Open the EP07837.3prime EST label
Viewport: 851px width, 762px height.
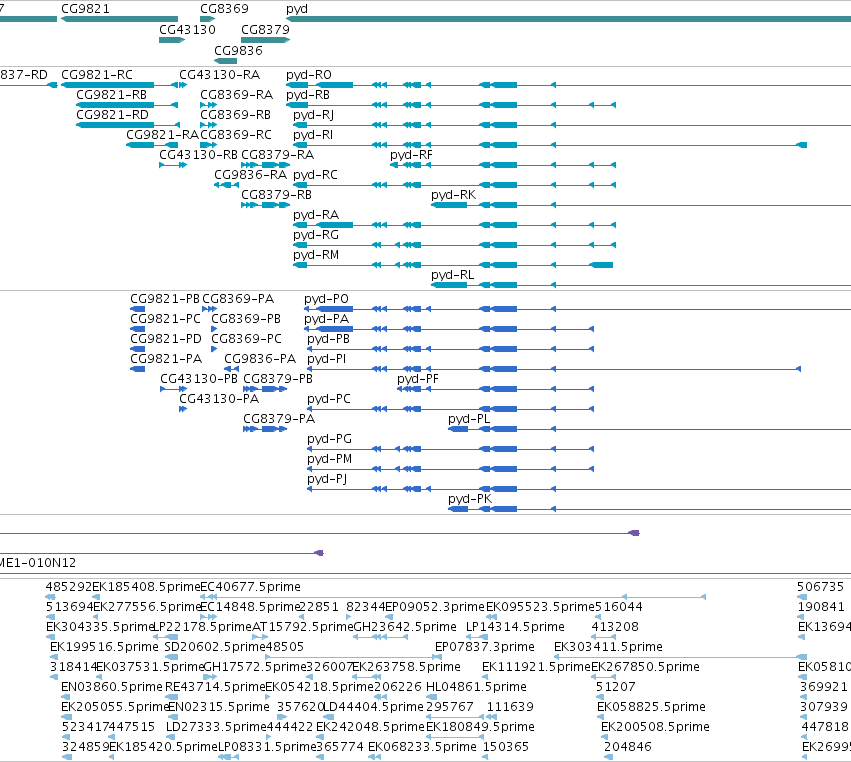(x=485, y=646)
